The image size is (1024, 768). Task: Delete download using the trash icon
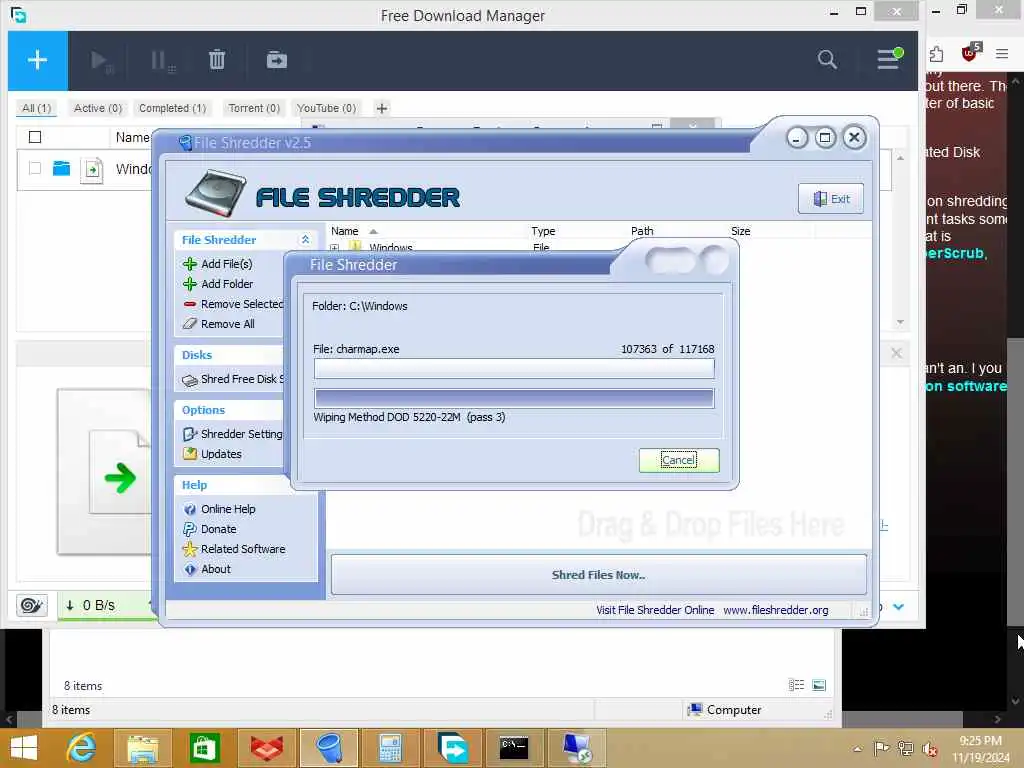(x=217, y=60)
